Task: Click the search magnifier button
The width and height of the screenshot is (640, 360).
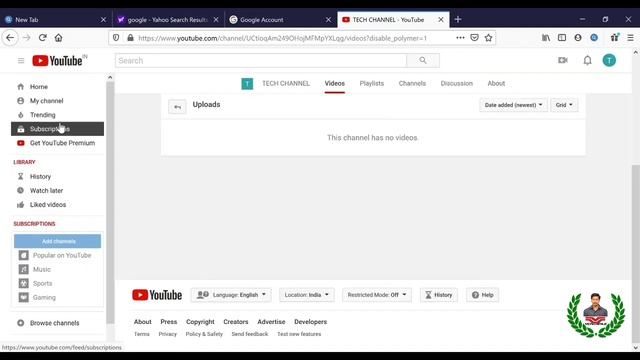Action: [423, 60]
